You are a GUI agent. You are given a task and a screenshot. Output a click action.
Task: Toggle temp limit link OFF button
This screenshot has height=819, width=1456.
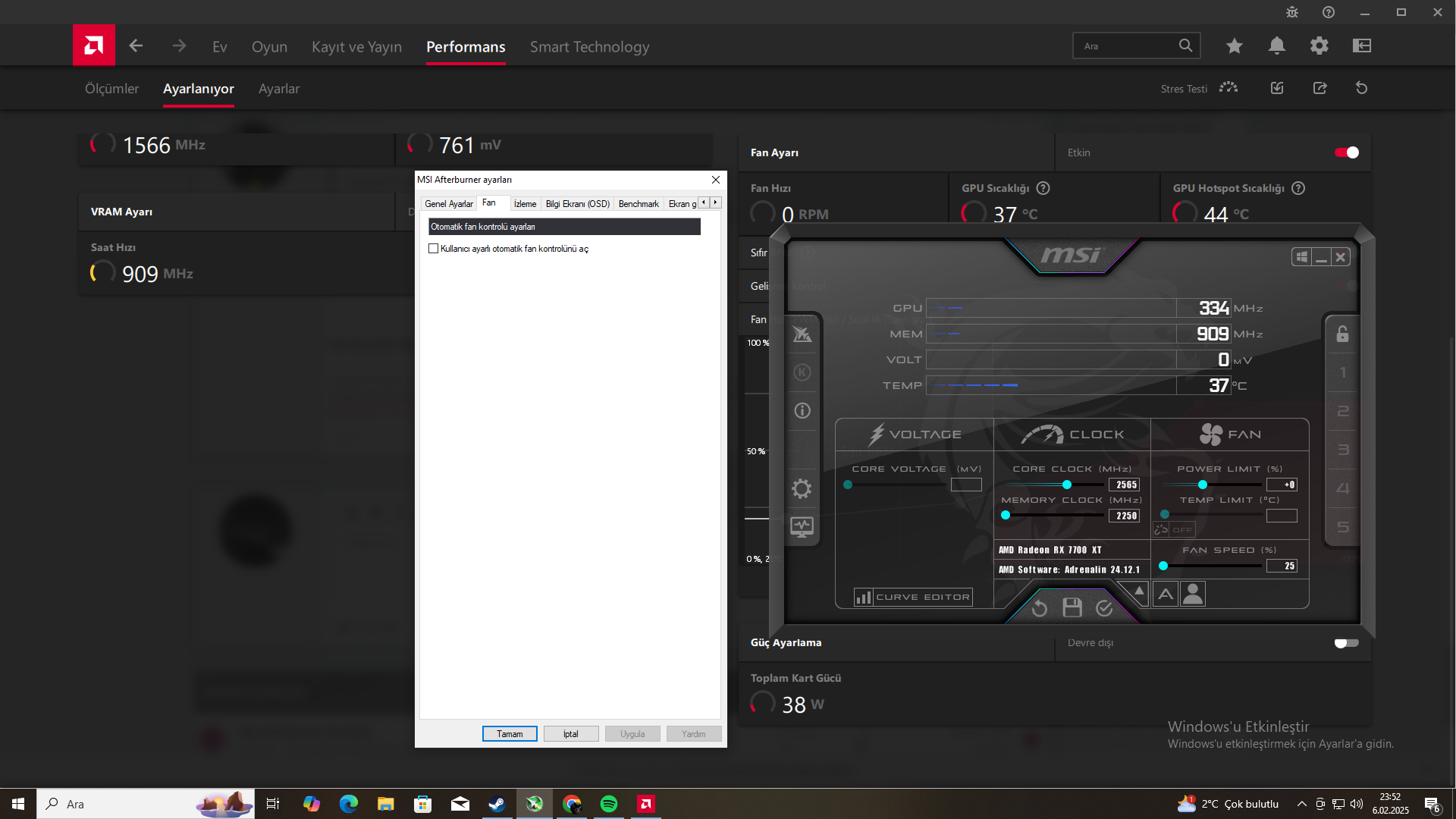1174,529
